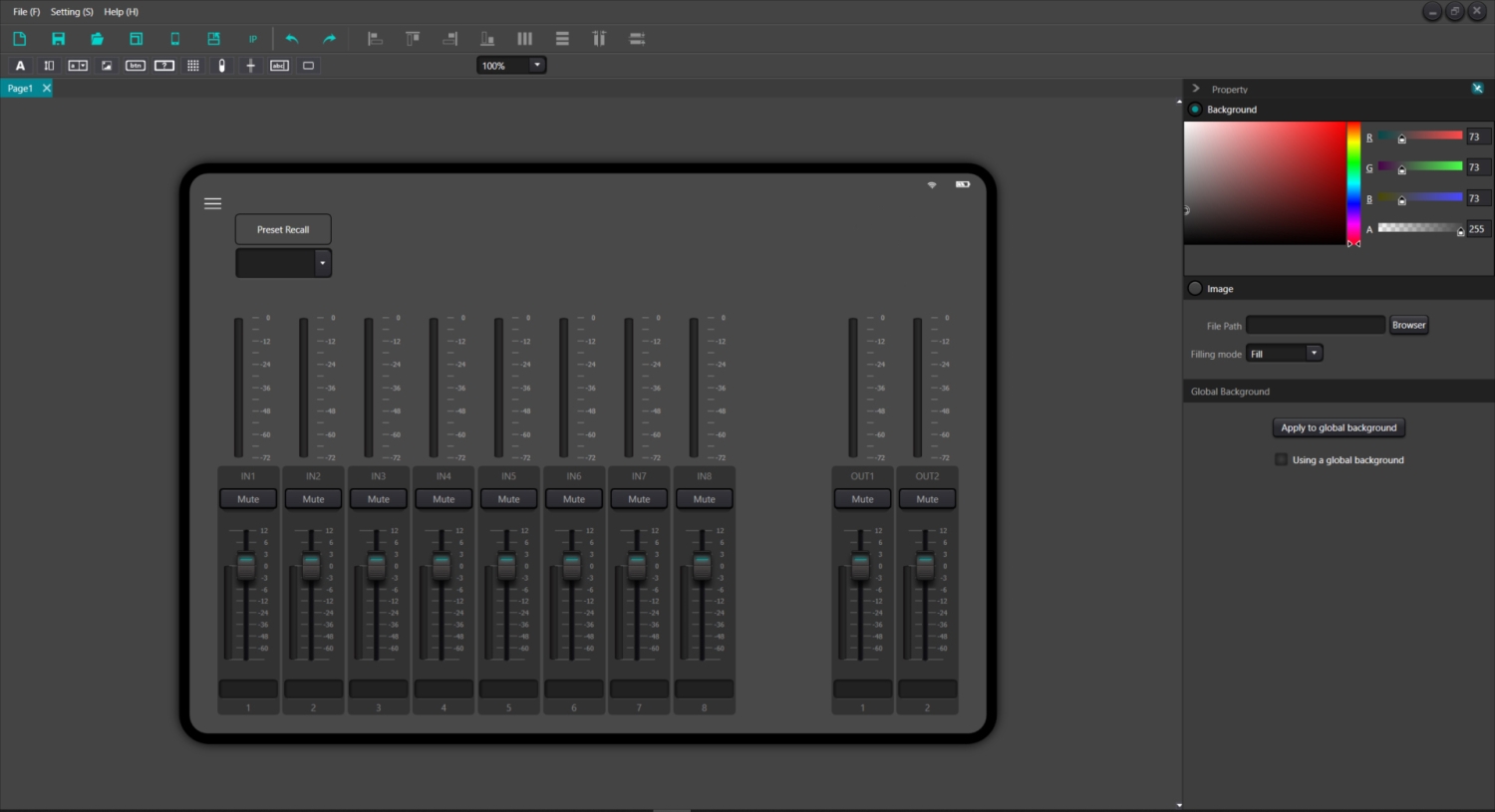Click the Undo arrow
This screenshot has height=812, width=1495.
[292, 39]
